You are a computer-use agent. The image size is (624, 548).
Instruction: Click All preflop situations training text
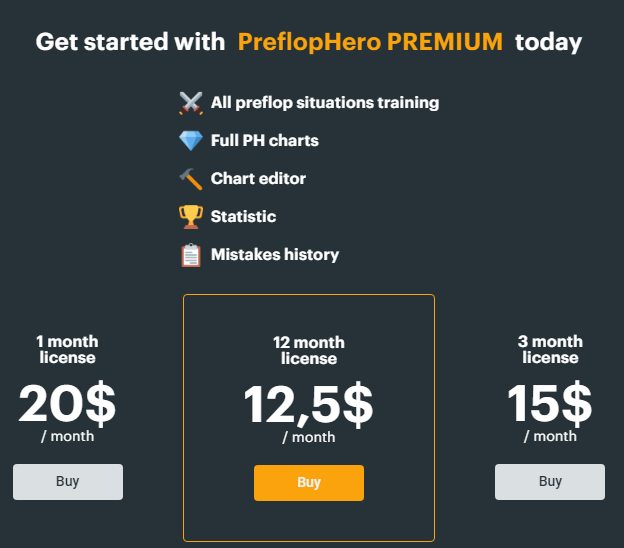(325, 103)
